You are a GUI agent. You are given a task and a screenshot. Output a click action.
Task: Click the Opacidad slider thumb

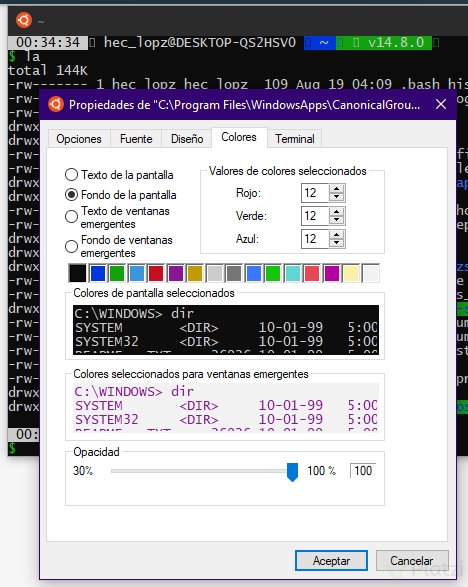(292, 472)
